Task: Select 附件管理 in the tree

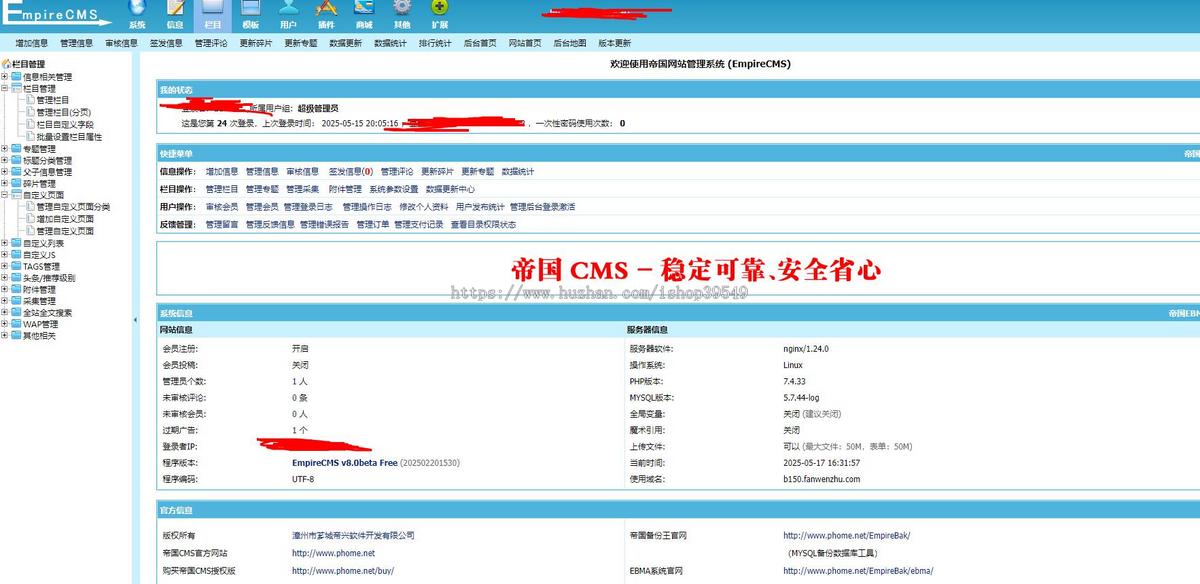Action: click(39, 290)
